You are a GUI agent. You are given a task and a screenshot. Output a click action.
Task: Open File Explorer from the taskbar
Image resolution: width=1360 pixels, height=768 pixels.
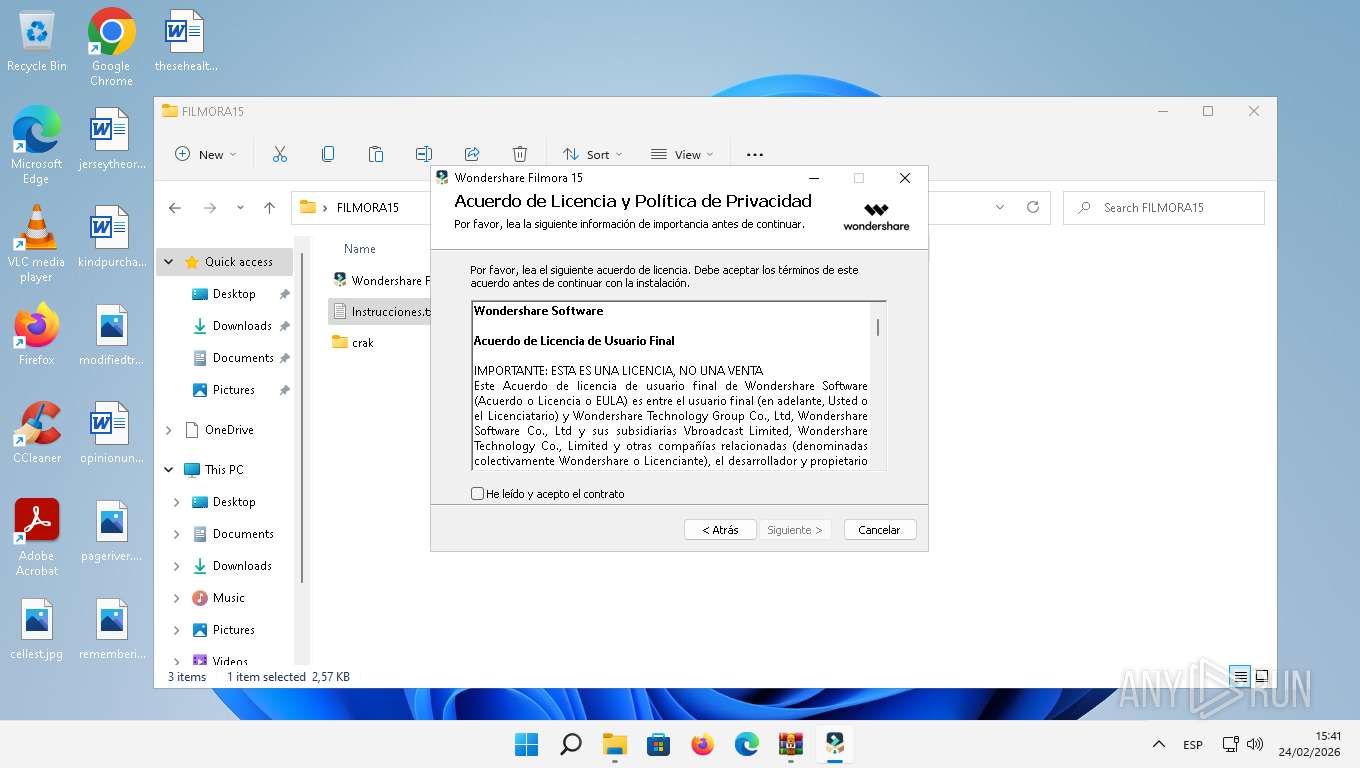pos(614,744)
